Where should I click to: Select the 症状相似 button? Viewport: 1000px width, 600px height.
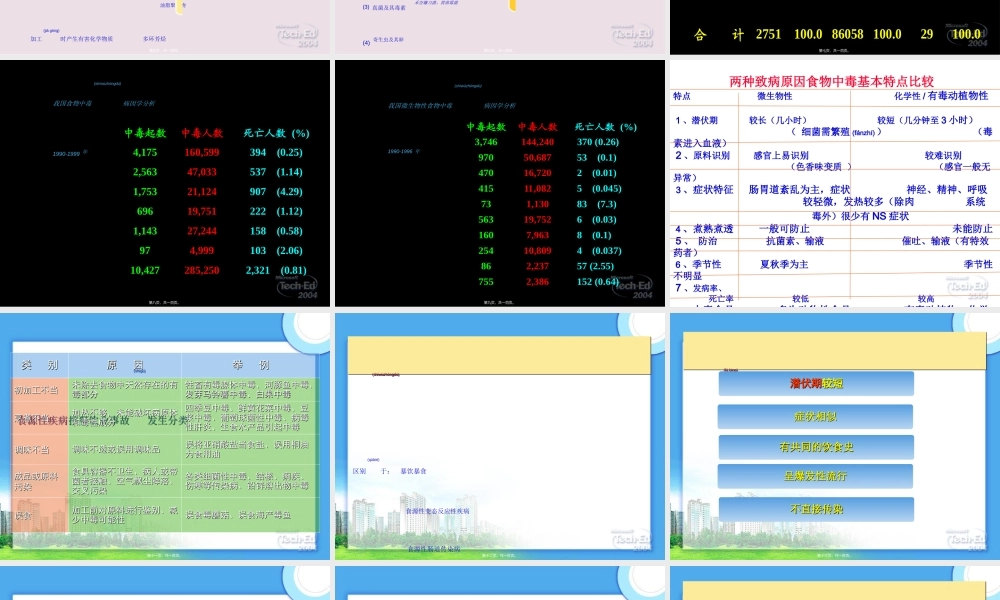tap(815, 416)
